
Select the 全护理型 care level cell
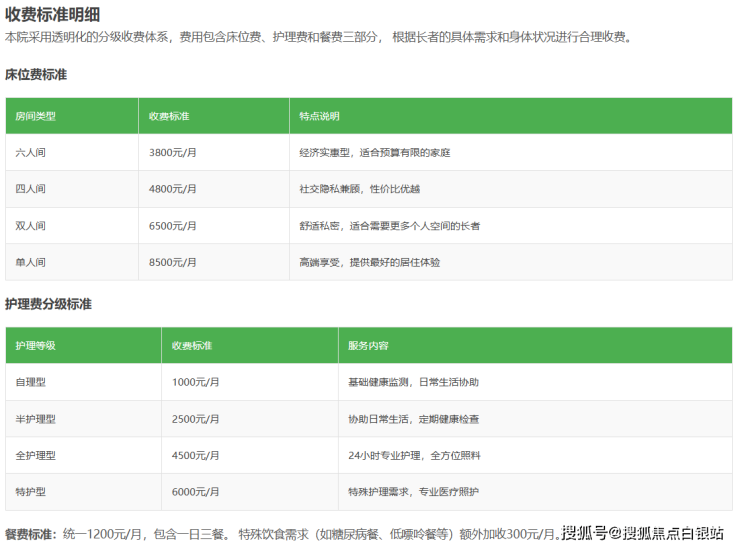click(x=35, y=455)
